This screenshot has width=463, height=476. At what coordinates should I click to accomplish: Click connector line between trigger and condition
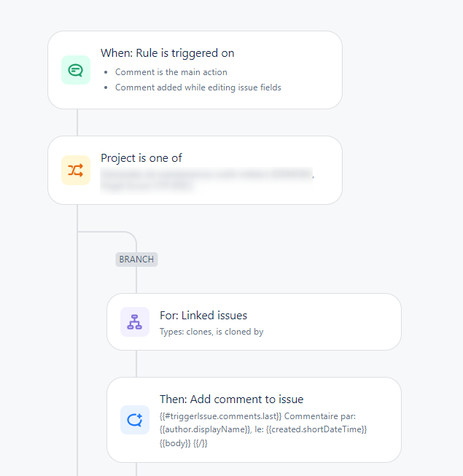coord(77,122)
